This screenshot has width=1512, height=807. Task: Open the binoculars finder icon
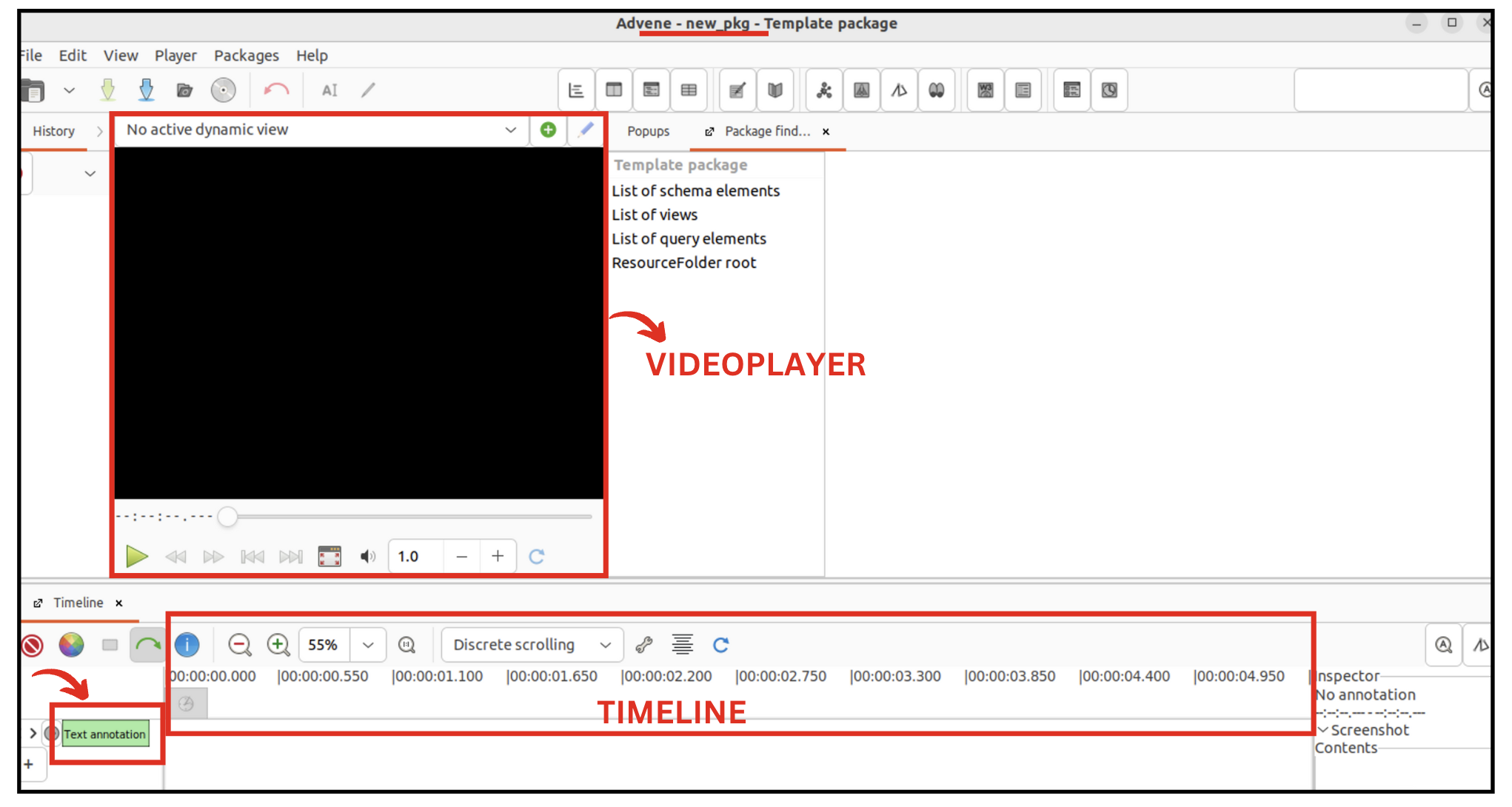point(937,90)
